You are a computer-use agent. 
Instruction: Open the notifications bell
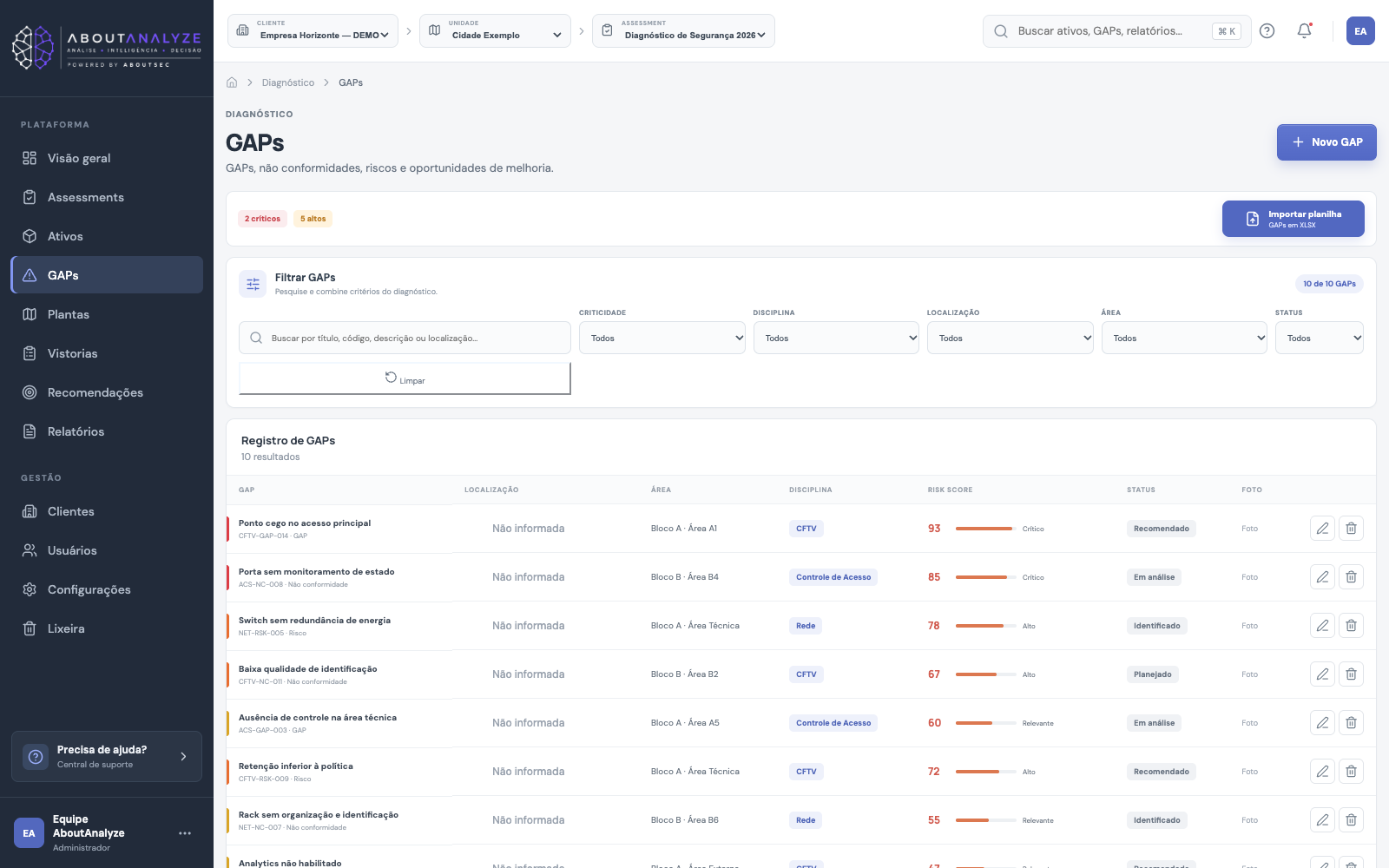[1304, 31]
